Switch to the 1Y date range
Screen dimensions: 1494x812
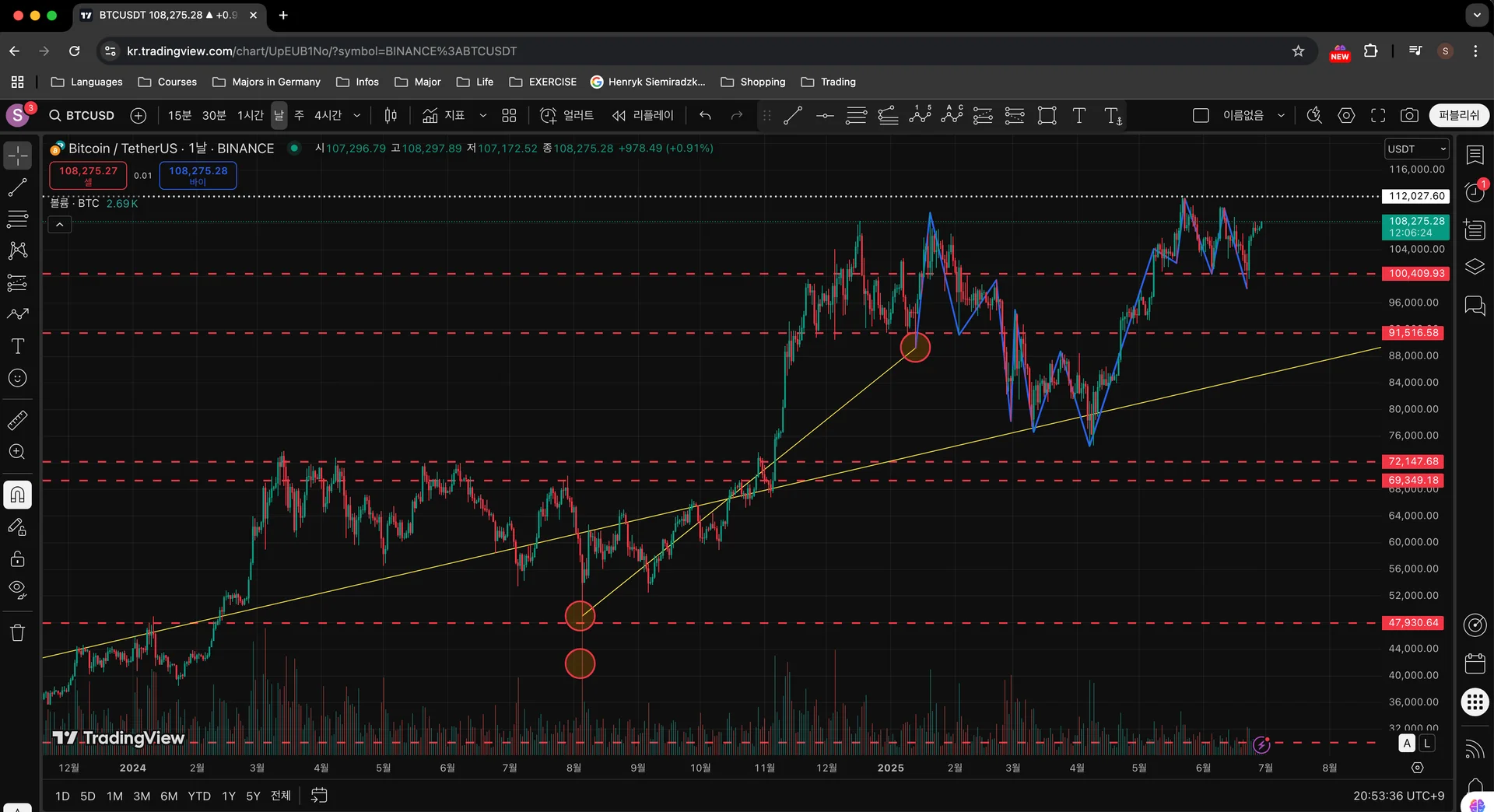[x=229, y=796]
